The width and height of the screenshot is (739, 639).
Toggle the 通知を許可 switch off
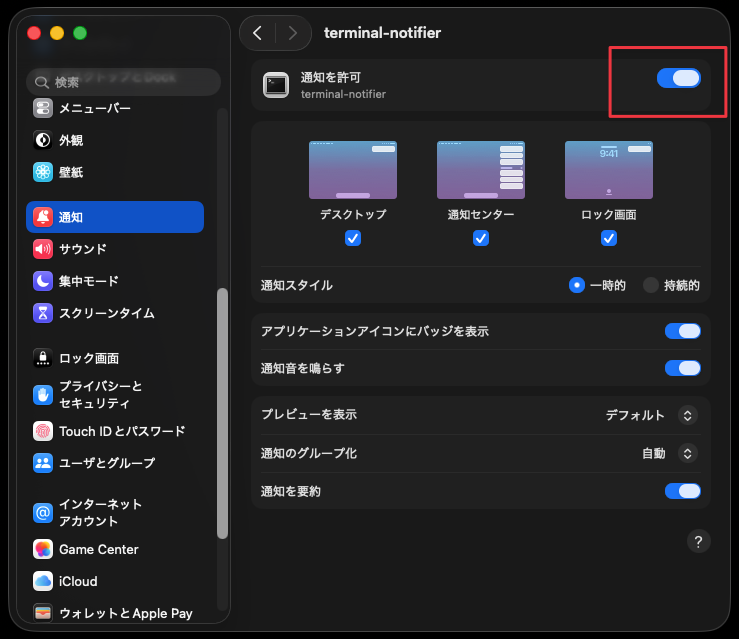tap(678, 78)
